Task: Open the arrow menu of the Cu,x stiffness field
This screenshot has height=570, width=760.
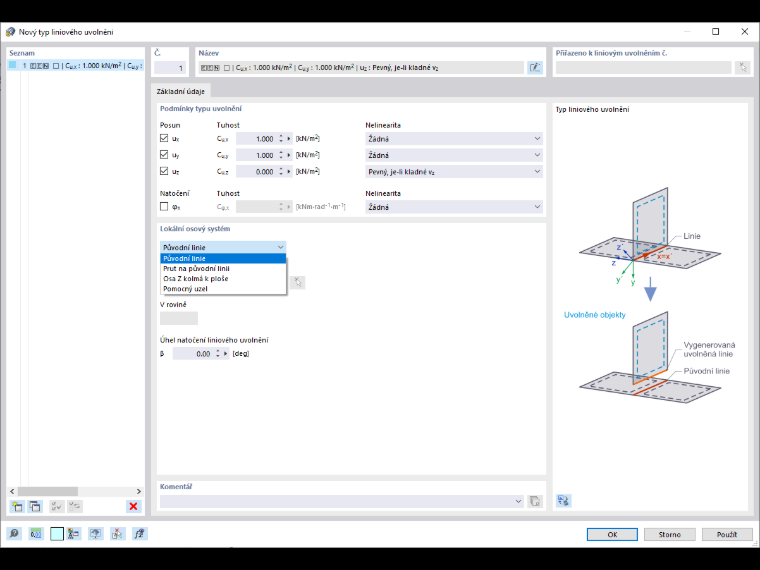Action: (289, 139)
